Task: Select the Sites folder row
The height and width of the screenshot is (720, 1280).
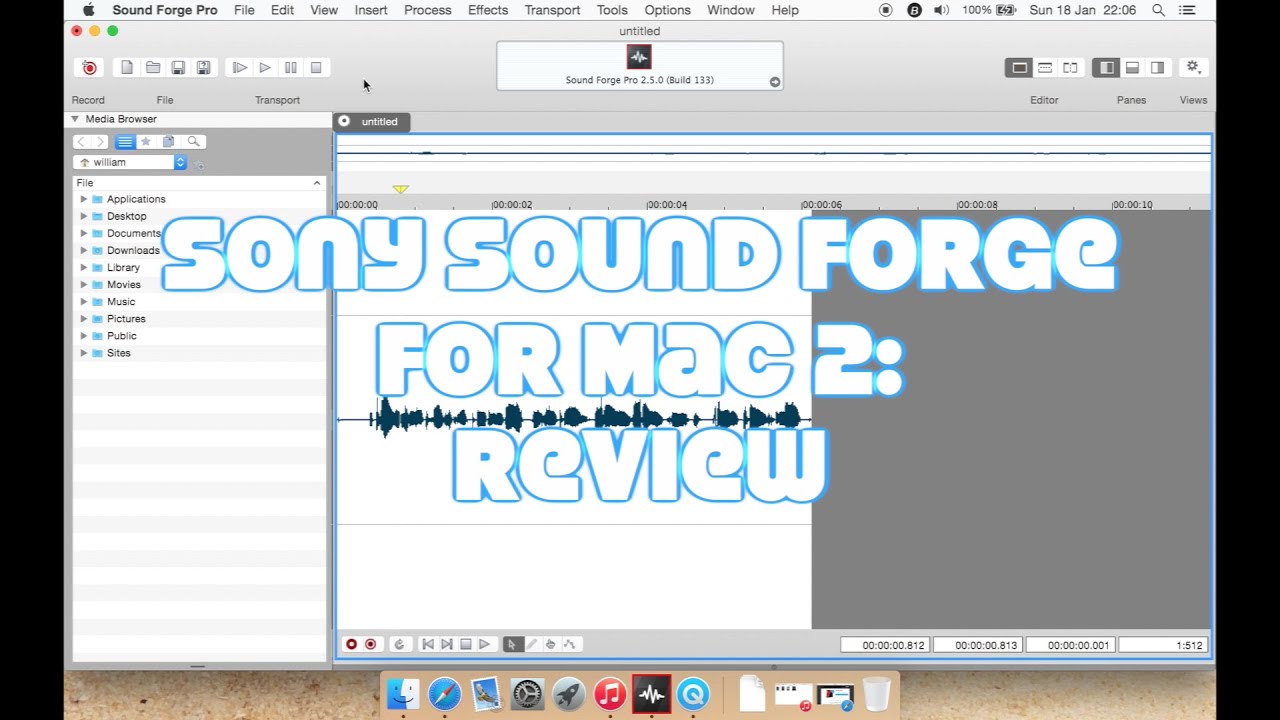Action: [199, 353]
